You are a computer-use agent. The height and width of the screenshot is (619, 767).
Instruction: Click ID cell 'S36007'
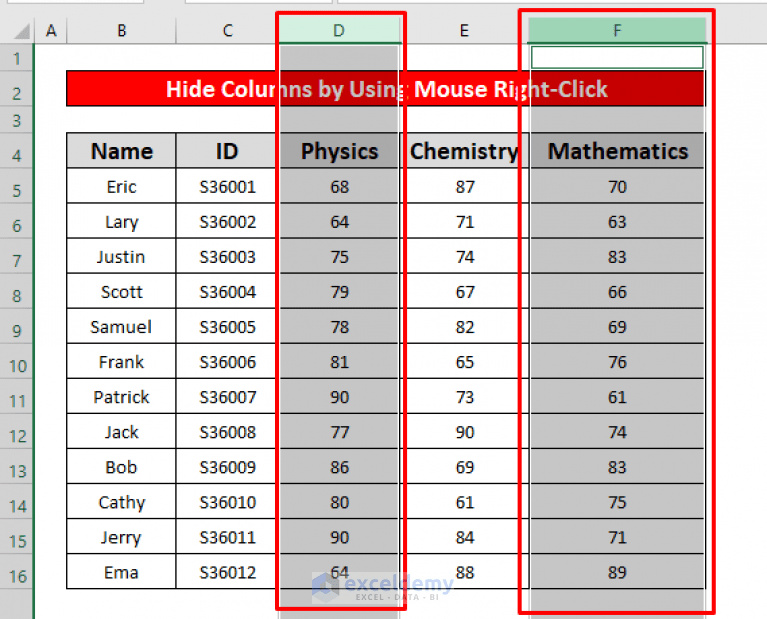coord(227,397)
